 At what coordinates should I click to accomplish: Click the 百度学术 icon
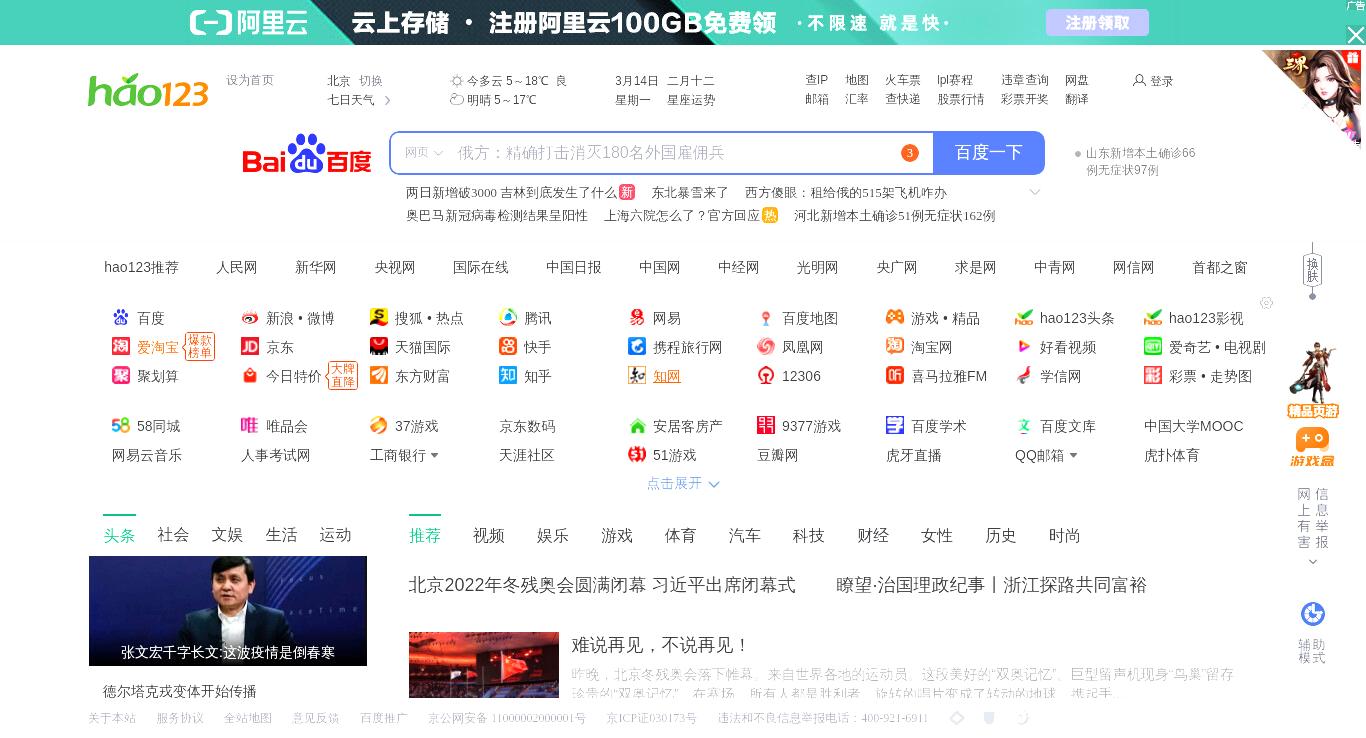pyautogui.click(x=895, y=426)
